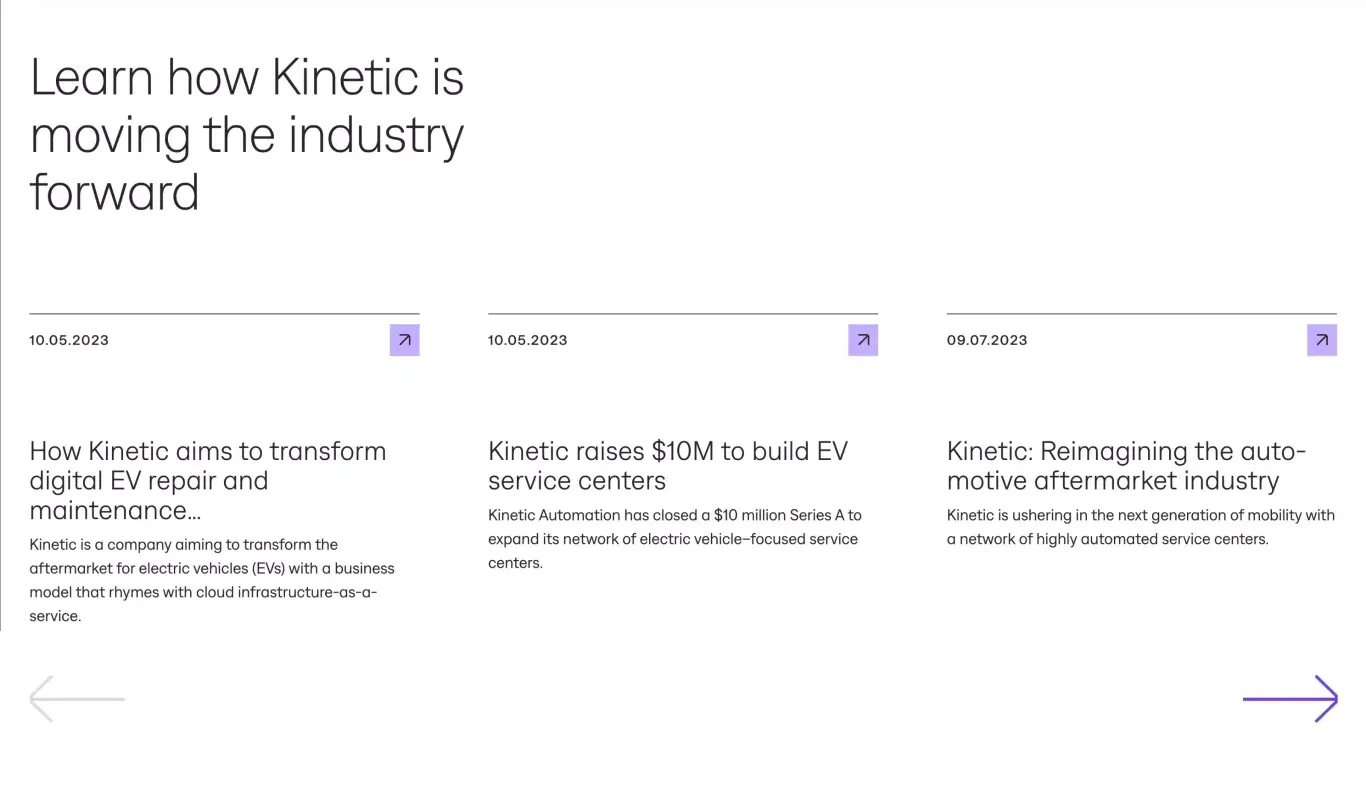Go to next articles with purple right arrow
The image size is (1366, 792).
click(x=1290, y=699)
